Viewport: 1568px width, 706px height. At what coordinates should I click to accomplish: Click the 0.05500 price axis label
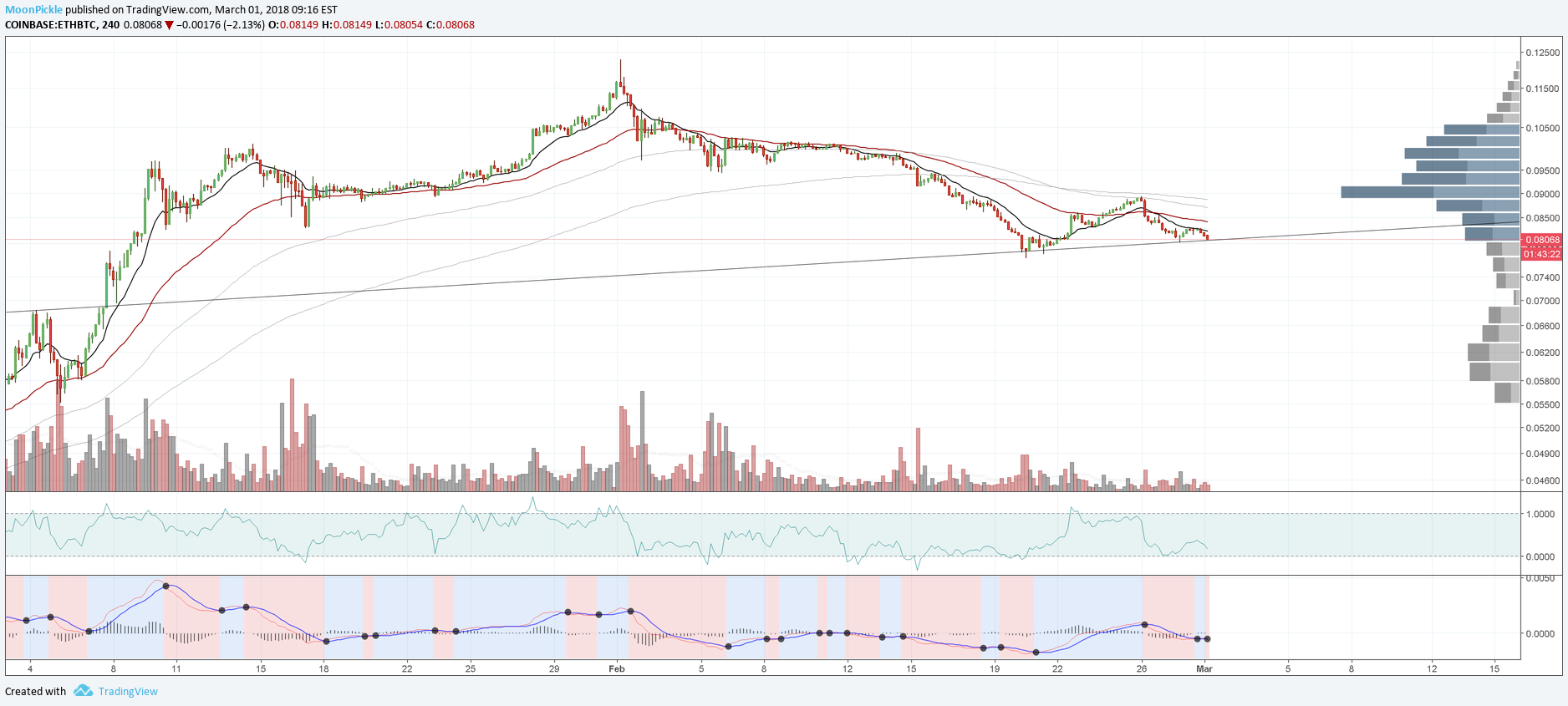click(1543, 404)
